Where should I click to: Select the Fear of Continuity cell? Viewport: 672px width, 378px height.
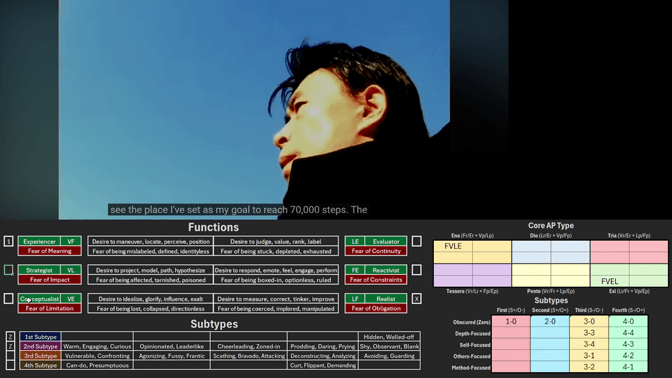click(x=376, y=251)
